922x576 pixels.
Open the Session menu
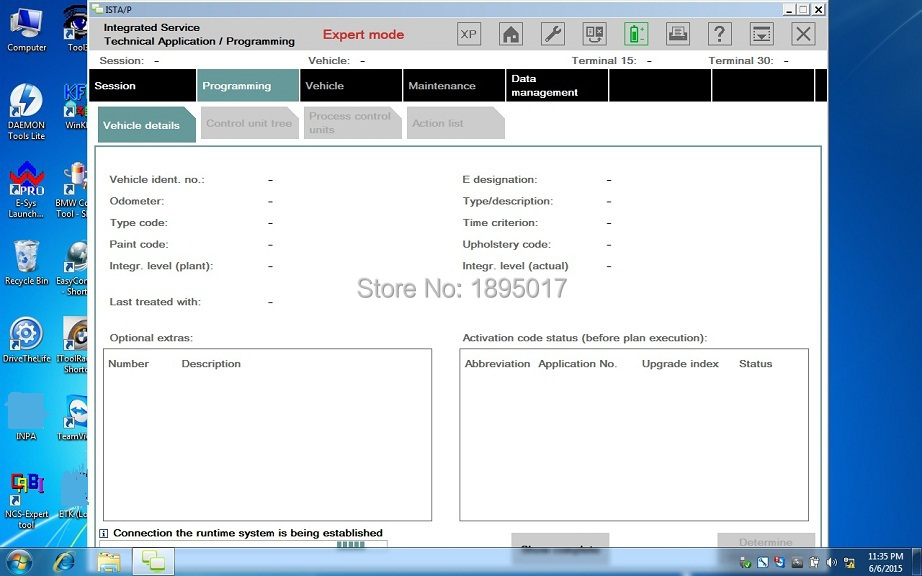[x=142, y=86]
